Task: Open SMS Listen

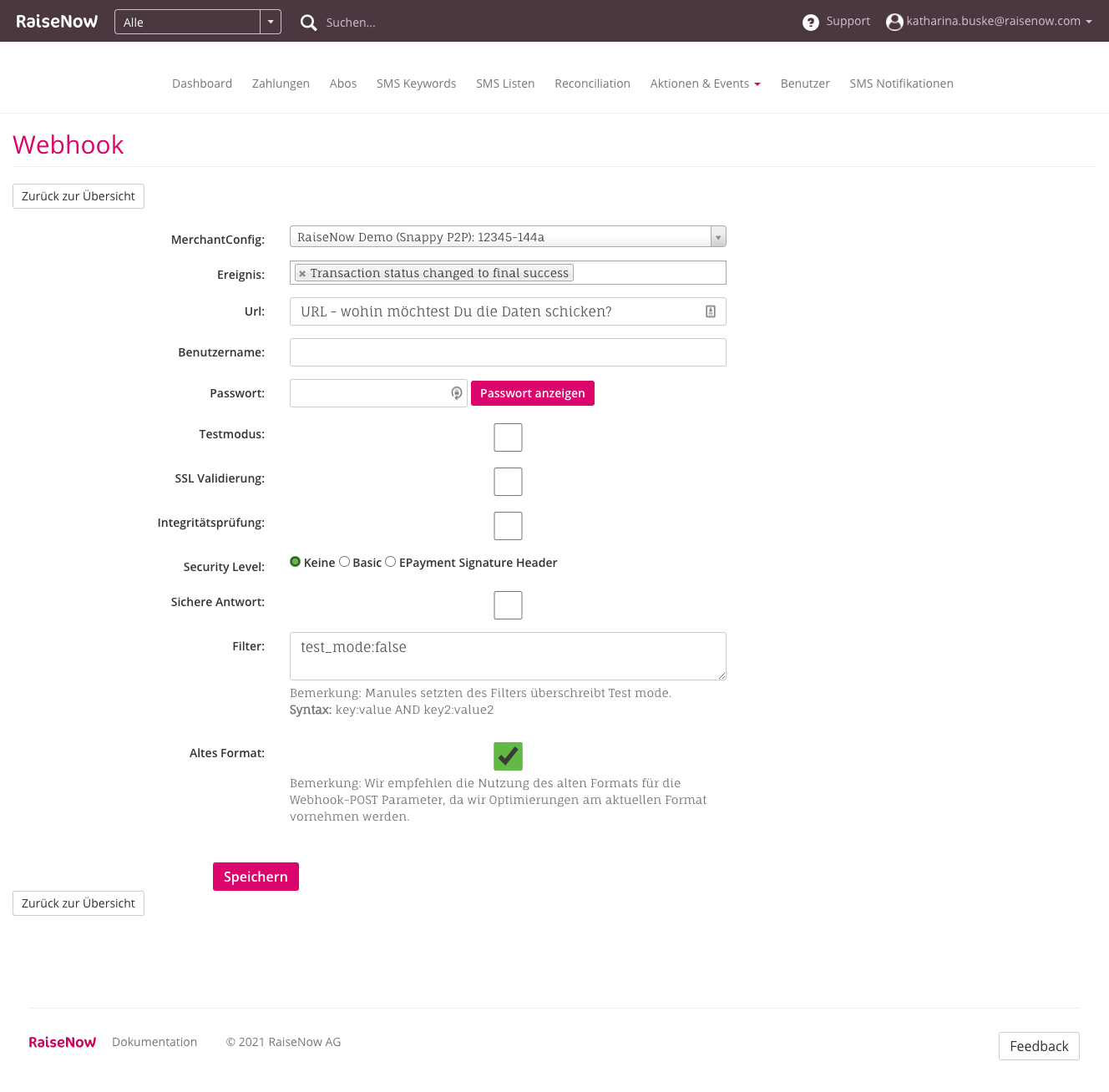Action: pyautogui.click(x=505, y=83)
